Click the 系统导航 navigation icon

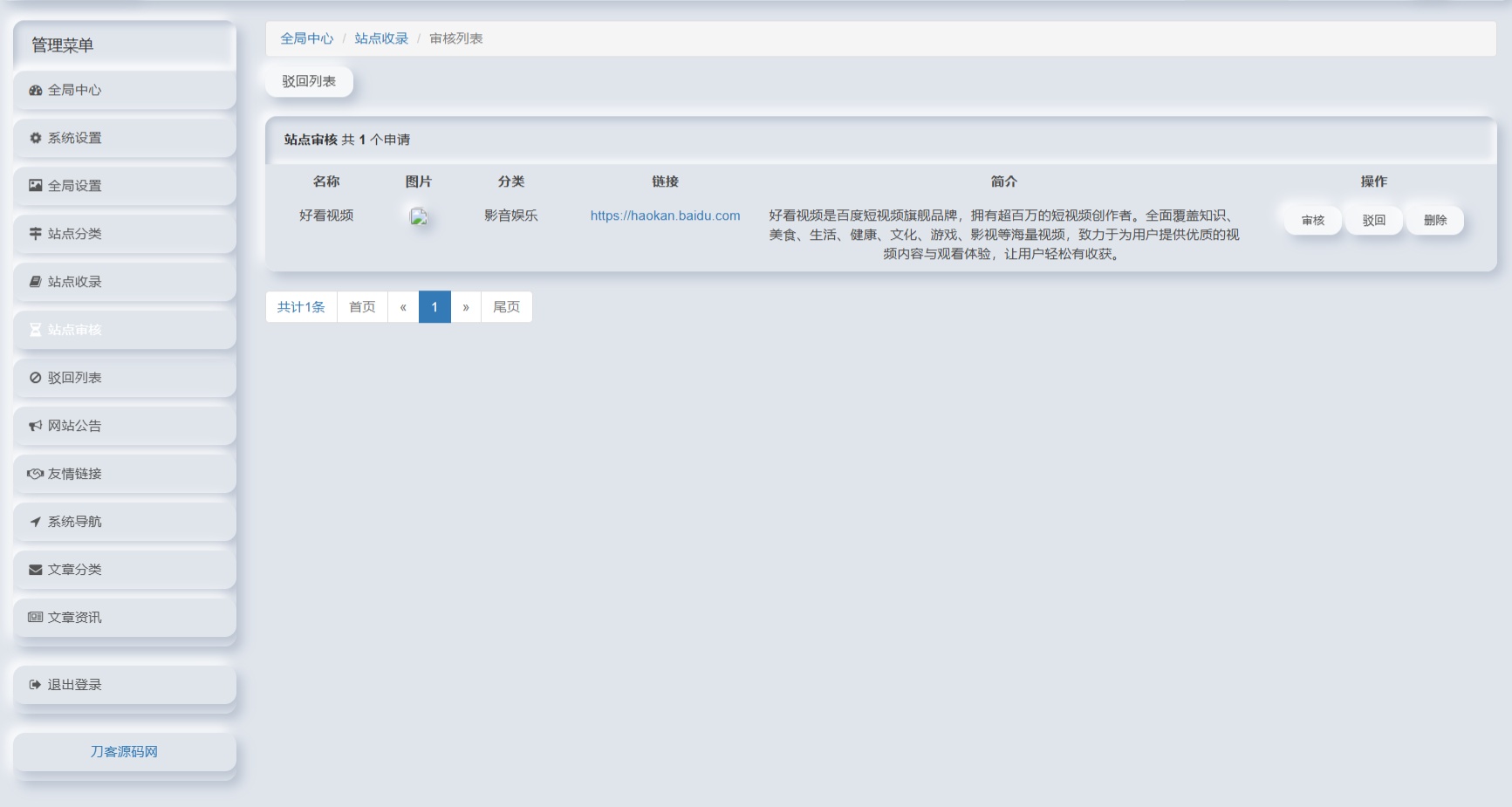point(34,522)
